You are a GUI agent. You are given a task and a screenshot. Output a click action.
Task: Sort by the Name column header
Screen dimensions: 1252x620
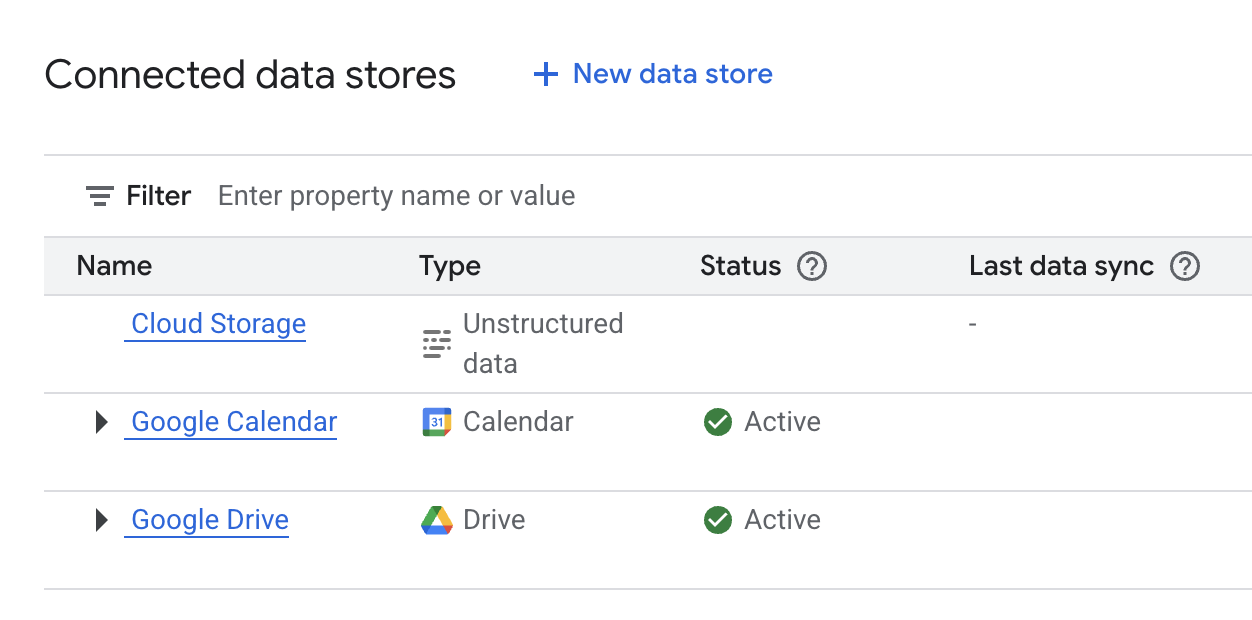click(x=113, y=266)
